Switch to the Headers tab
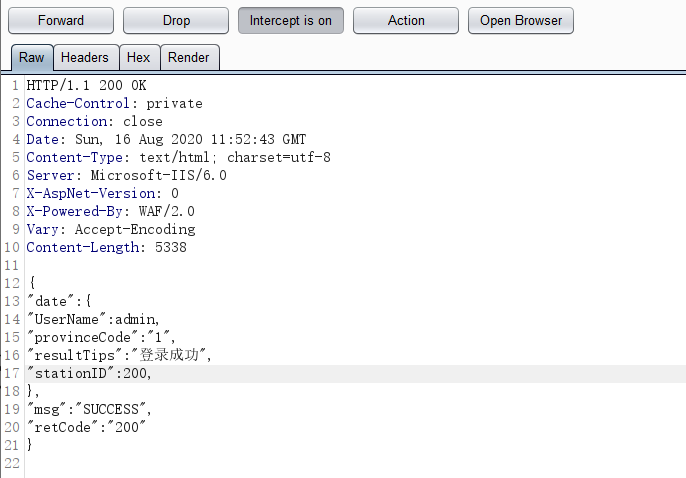Viewport: 686px width, 478px height. tap(85, 58)
